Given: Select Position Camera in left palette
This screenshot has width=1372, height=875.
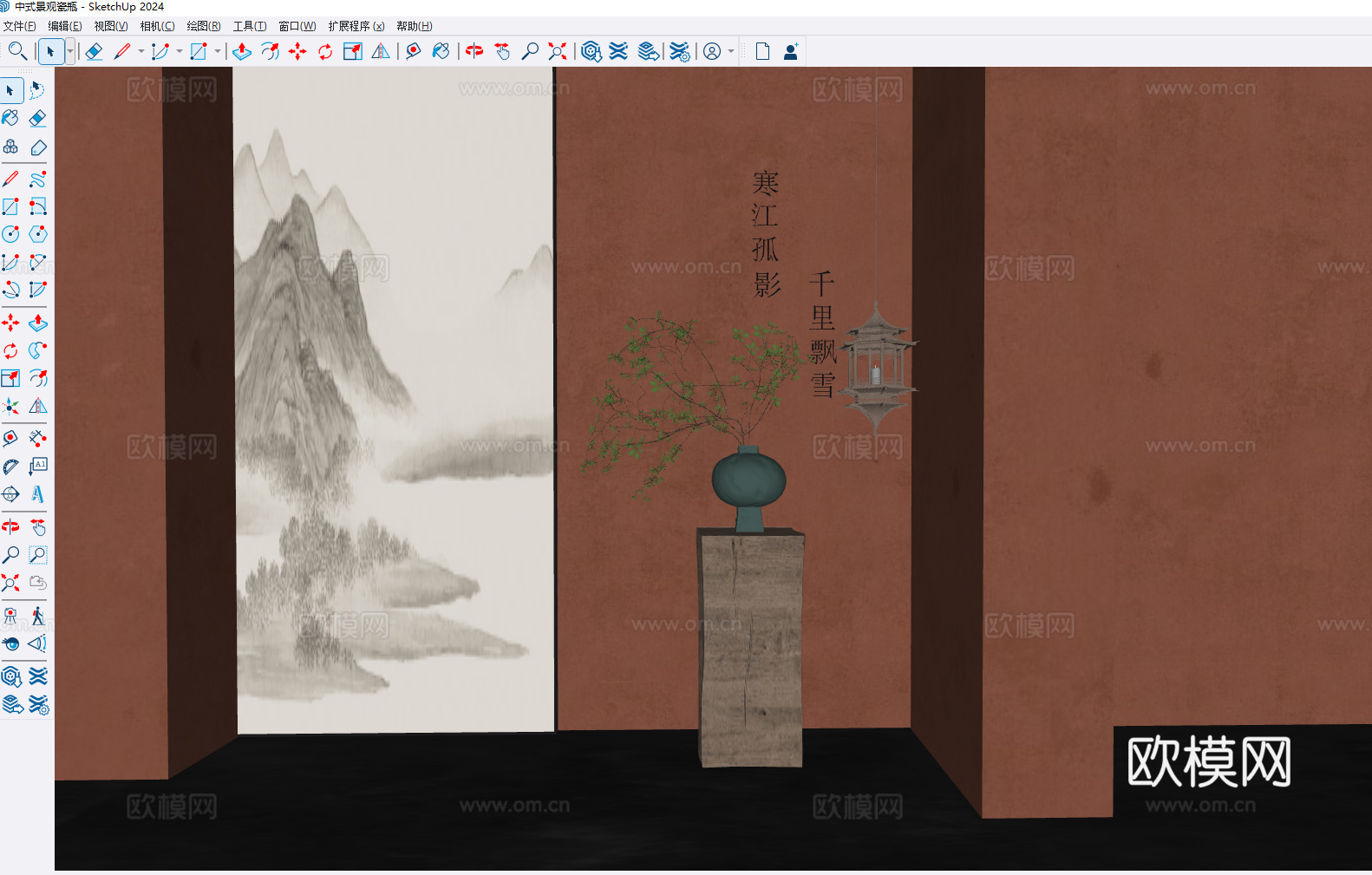Looking at the screenshot, I should point(10,616).
